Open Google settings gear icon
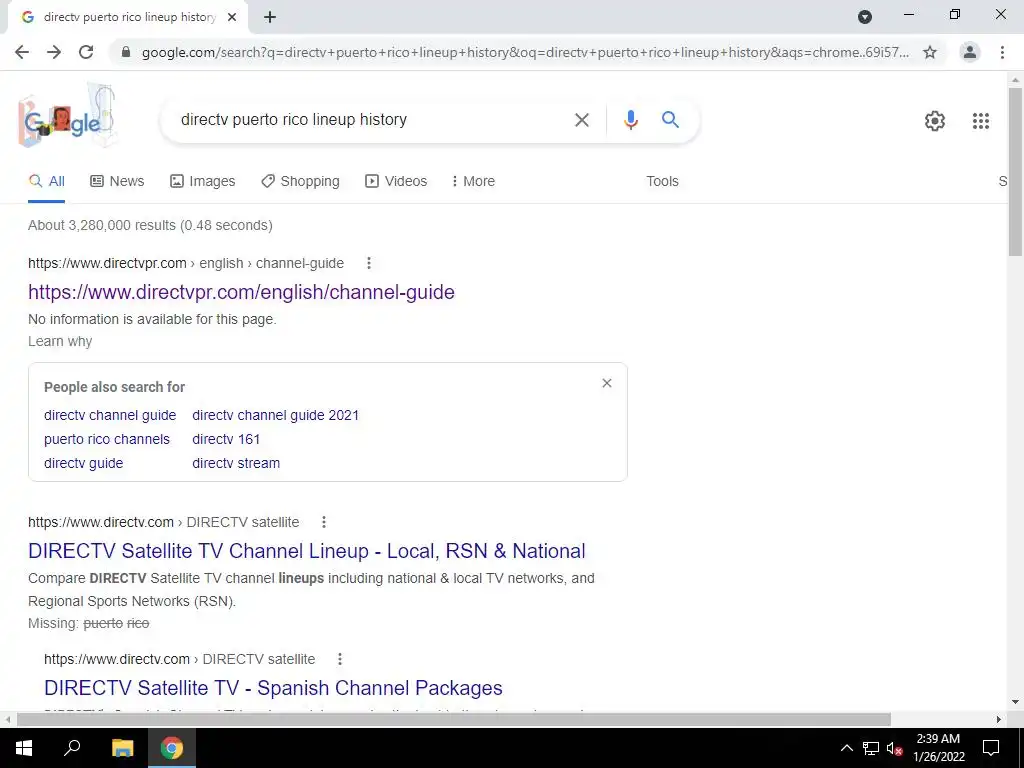 click(x=935, y=121)
